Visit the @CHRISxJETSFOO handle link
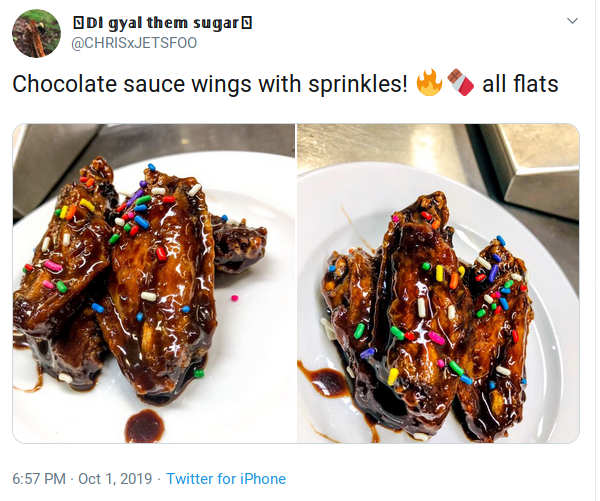This screenshot has height=501, width=600. (134, 42)
